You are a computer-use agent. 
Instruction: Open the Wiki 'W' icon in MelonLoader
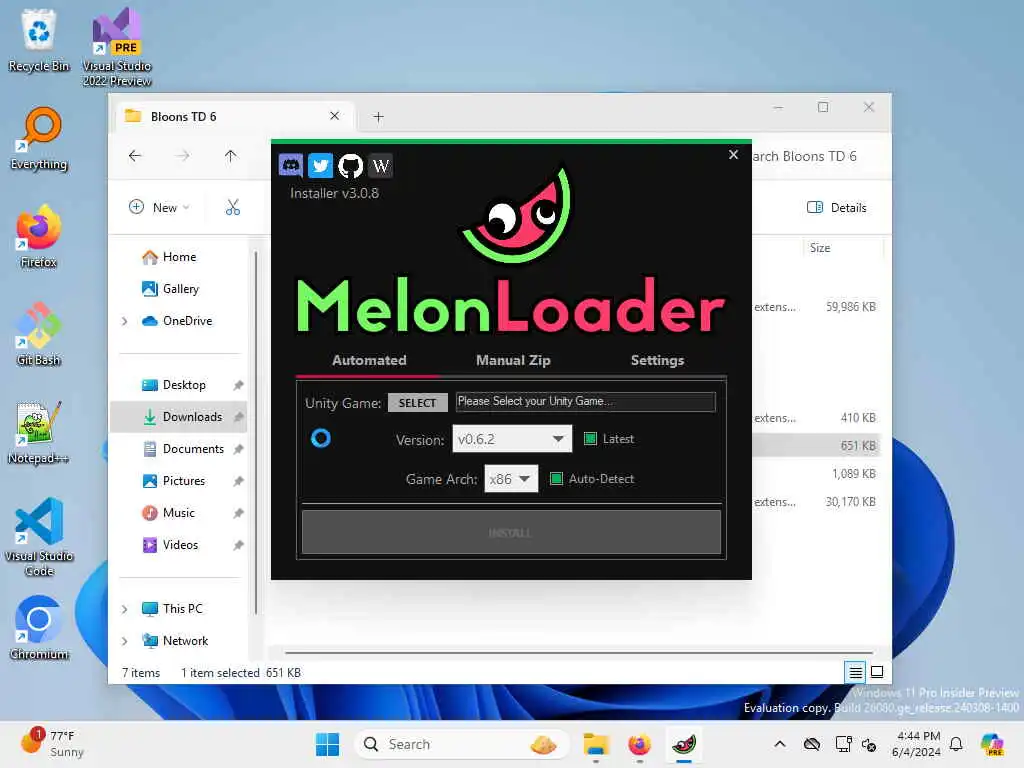[381, 166]
